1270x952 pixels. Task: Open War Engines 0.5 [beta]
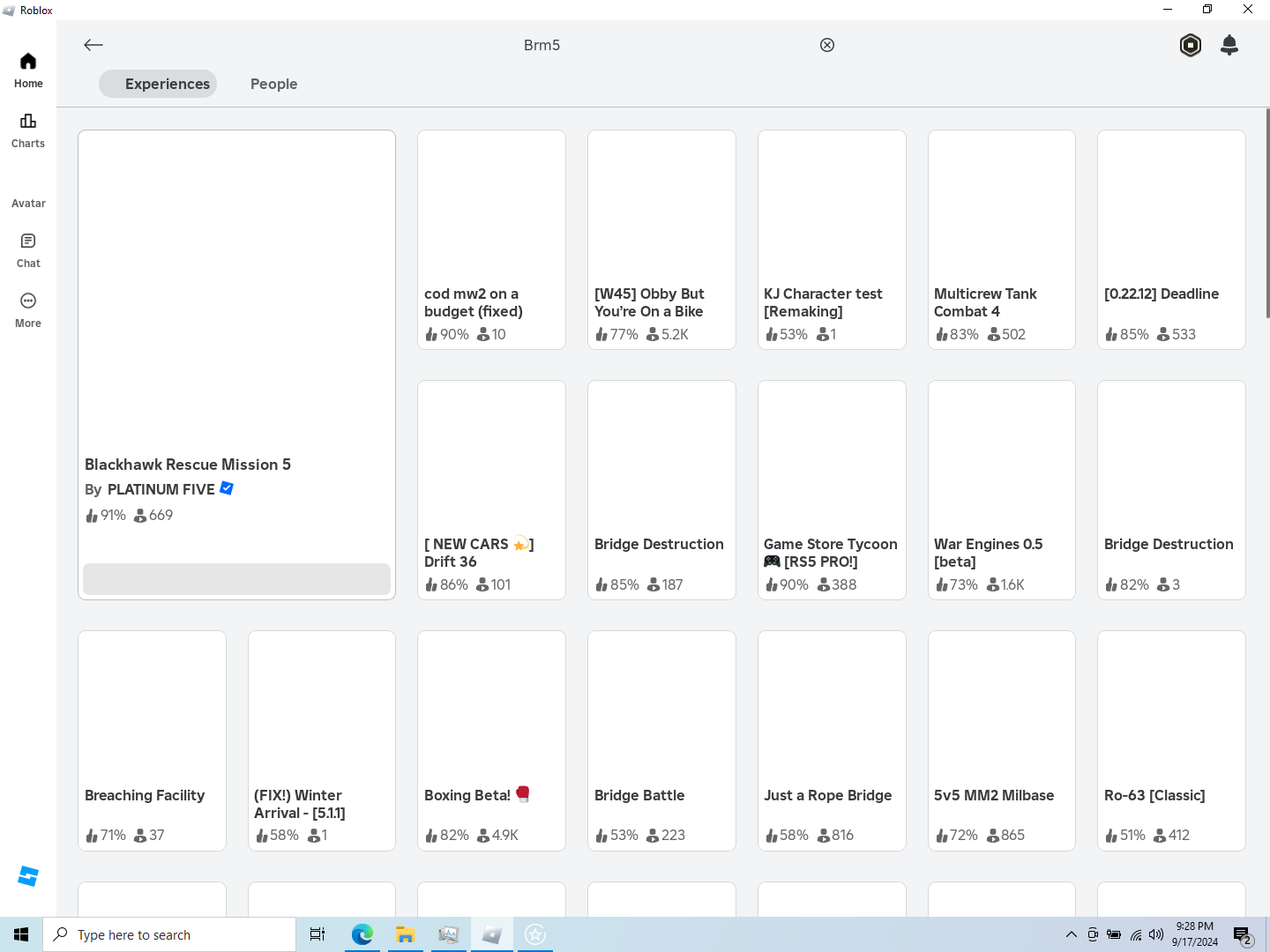[x=1002, y=490]
